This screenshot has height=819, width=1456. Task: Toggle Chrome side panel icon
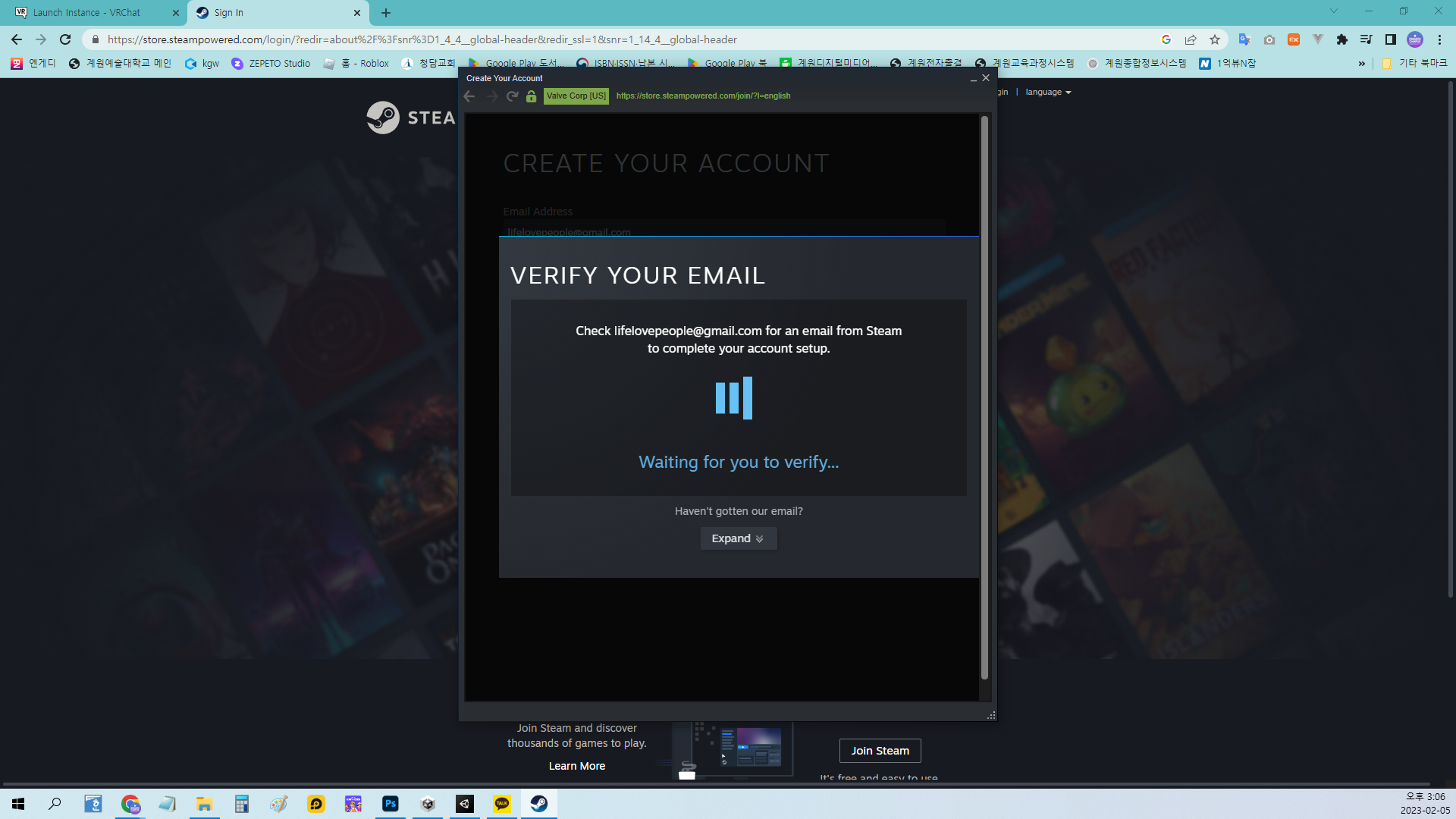[1391, 39]
